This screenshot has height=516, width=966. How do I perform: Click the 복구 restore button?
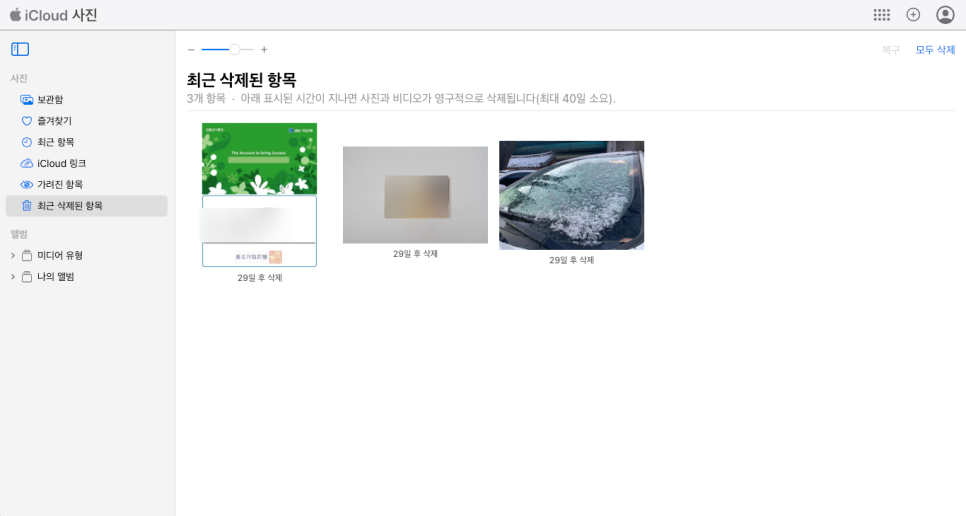click(890, 50)
